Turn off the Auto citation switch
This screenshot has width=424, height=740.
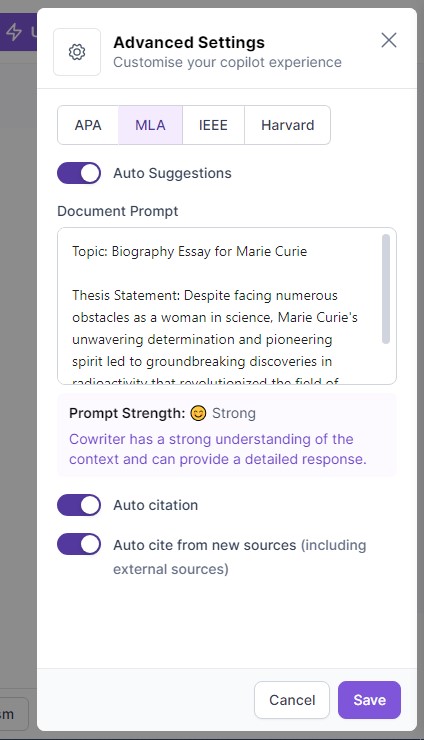click(x=79, y=505)
